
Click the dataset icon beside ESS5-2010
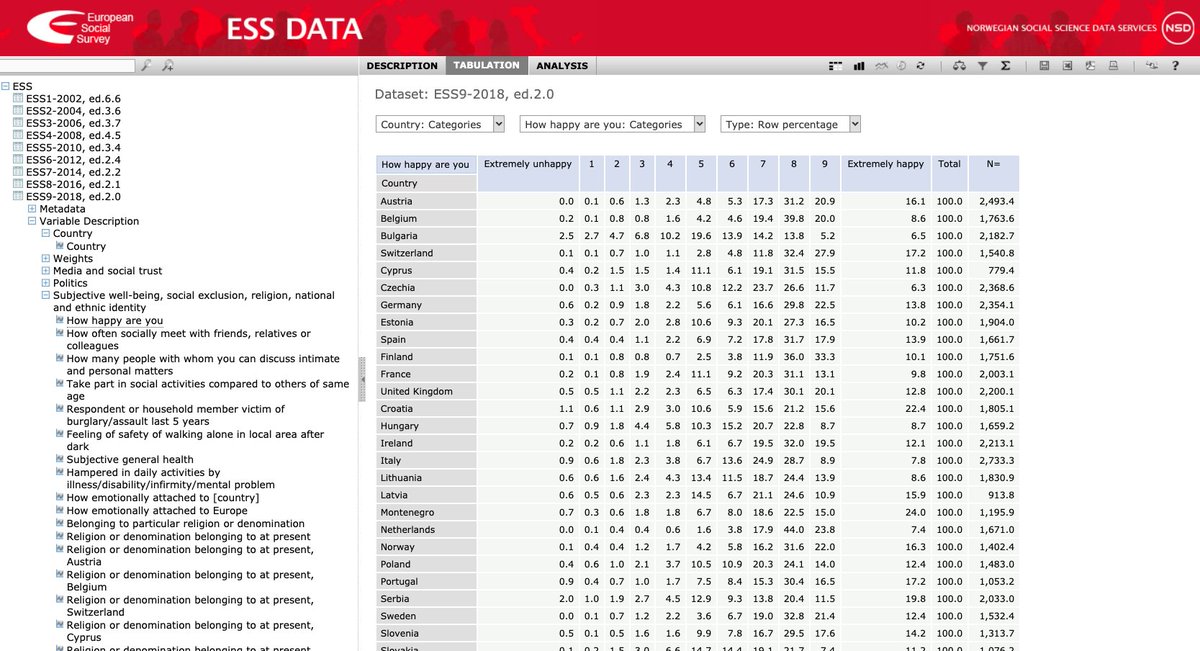(x=18, y=147)
